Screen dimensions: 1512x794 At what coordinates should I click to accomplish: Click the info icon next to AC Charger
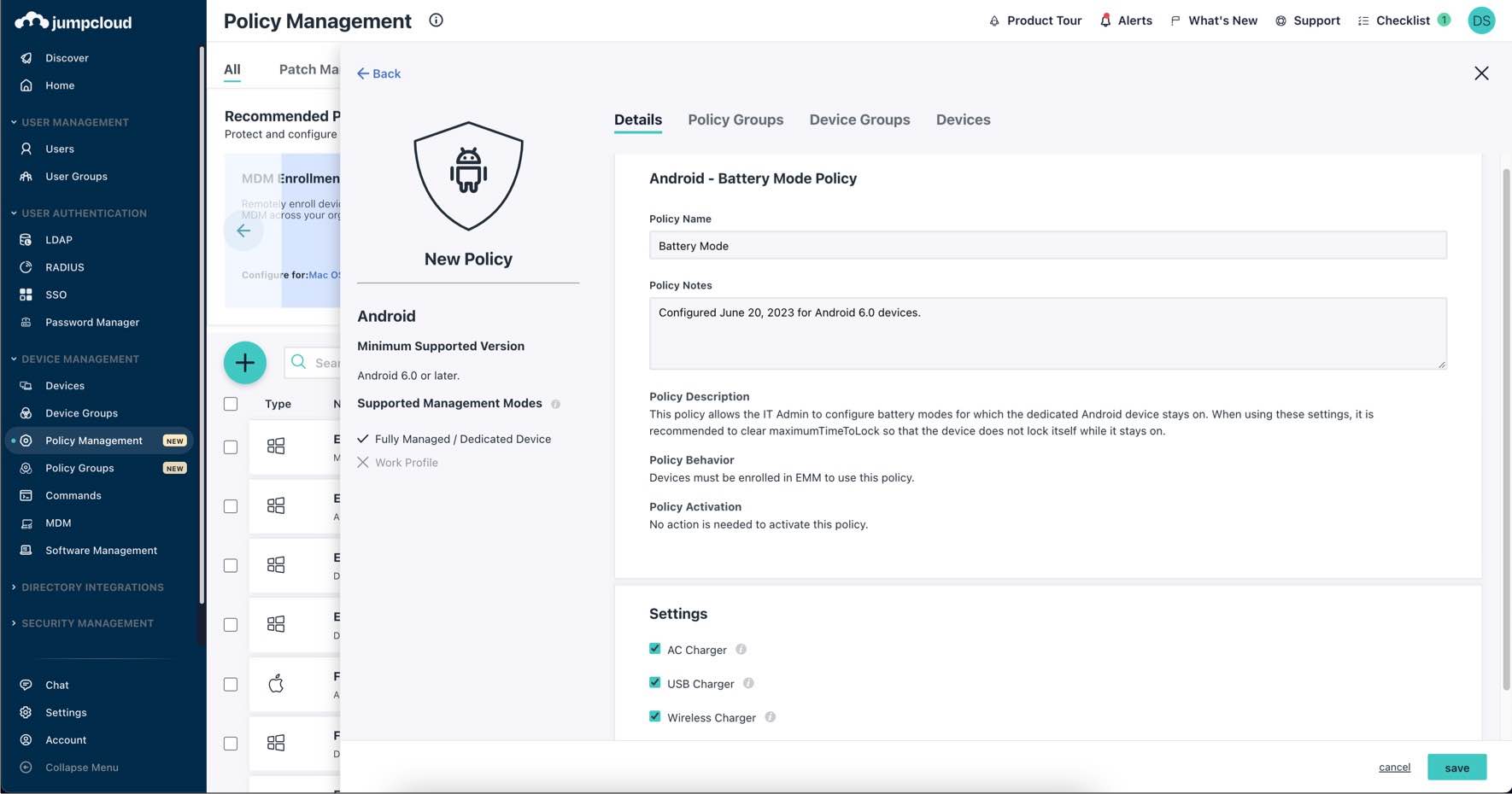[741, 650]
